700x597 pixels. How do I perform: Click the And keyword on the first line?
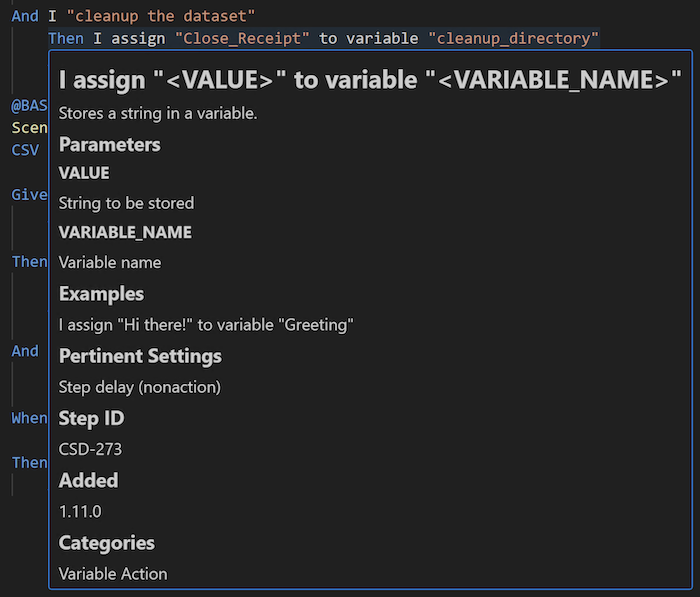pyautogui.click(x=25, y=16)
